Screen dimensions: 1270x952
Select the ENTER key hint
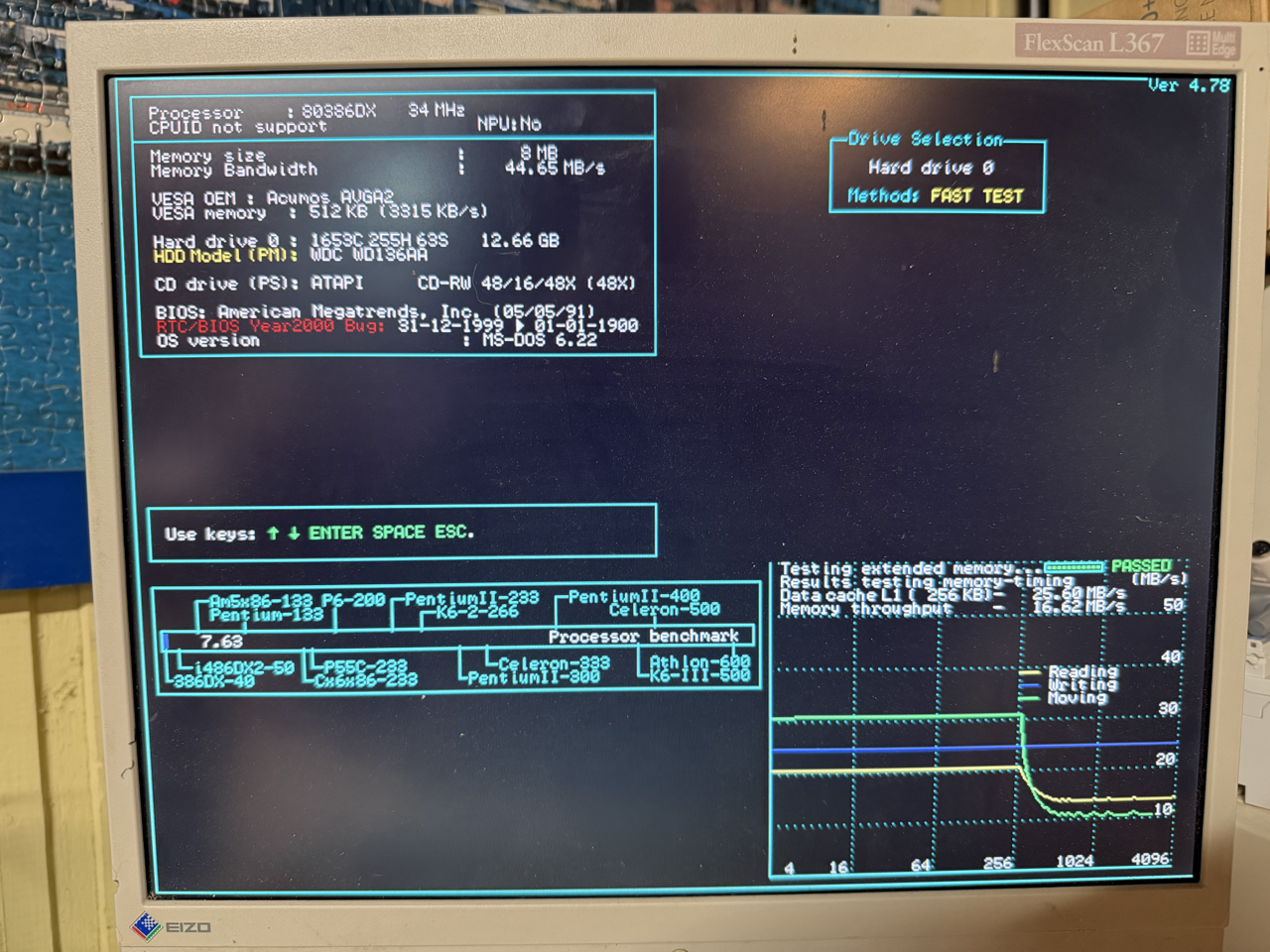tap(335, 534)
